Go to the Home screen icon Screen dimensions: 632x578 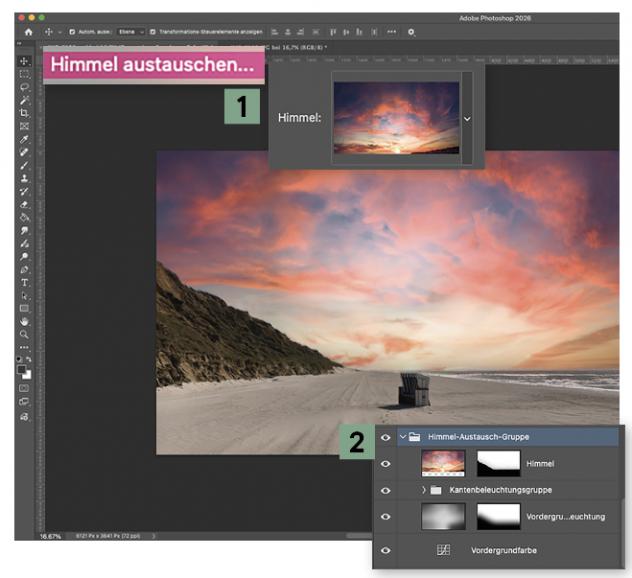28,32
